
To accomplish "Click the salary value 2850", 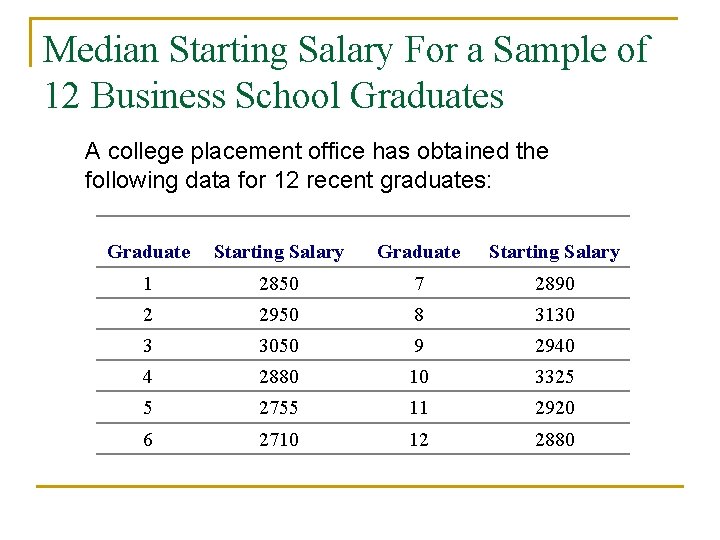I will tap(278, 284).
